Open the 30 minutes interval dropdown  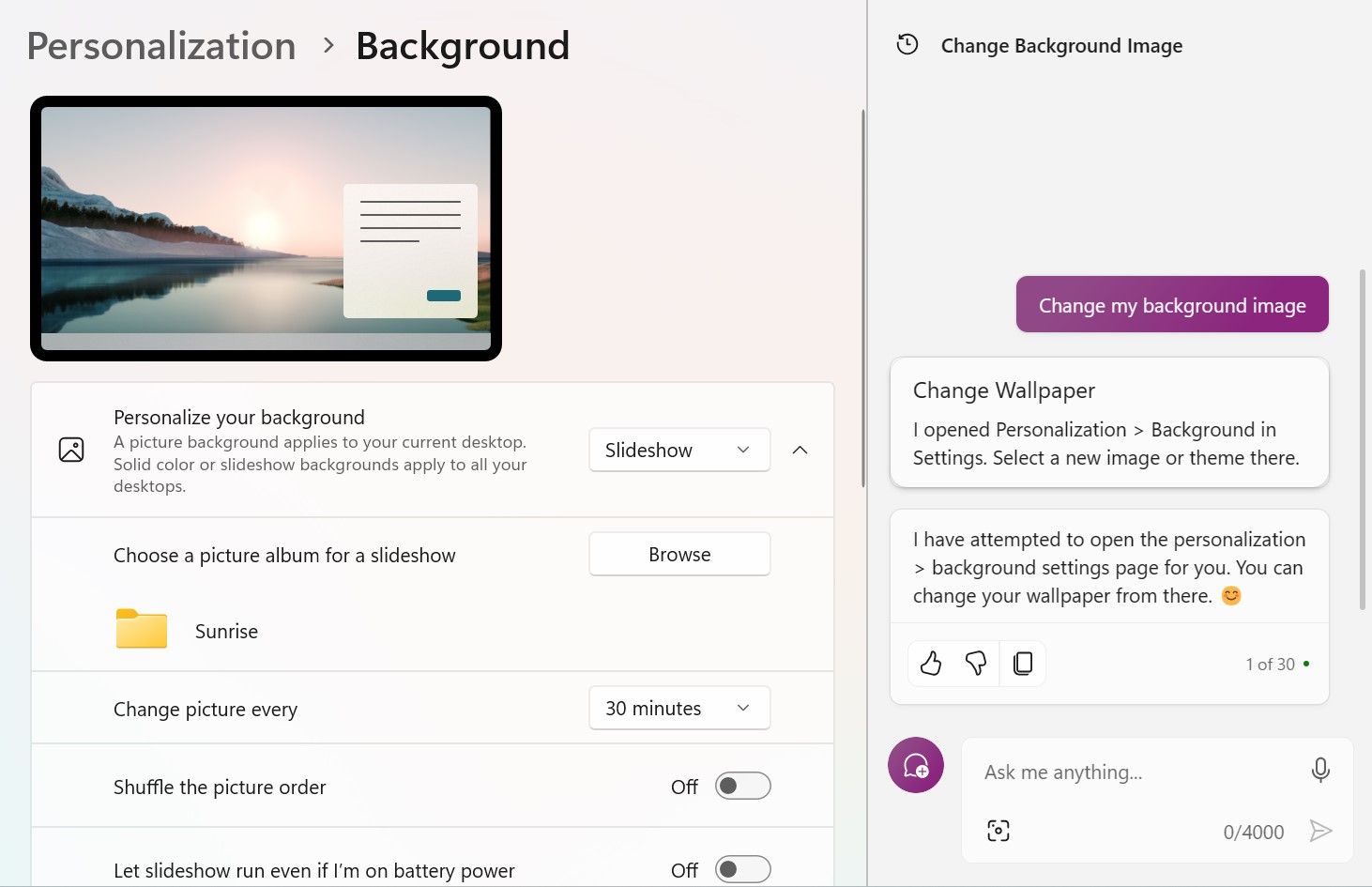pos(679,708)
